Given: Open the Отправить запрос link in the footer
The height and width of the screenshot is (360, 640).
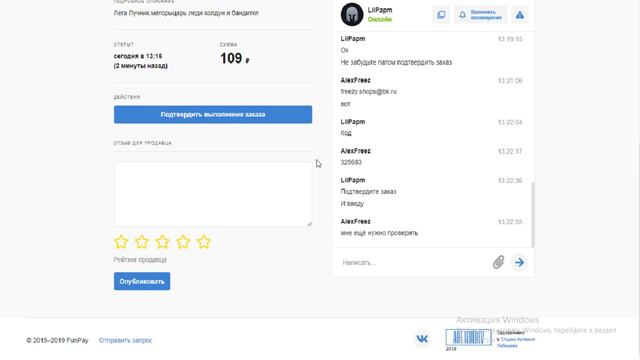Looking at the screenshot, I should click(x=125, y=340).
